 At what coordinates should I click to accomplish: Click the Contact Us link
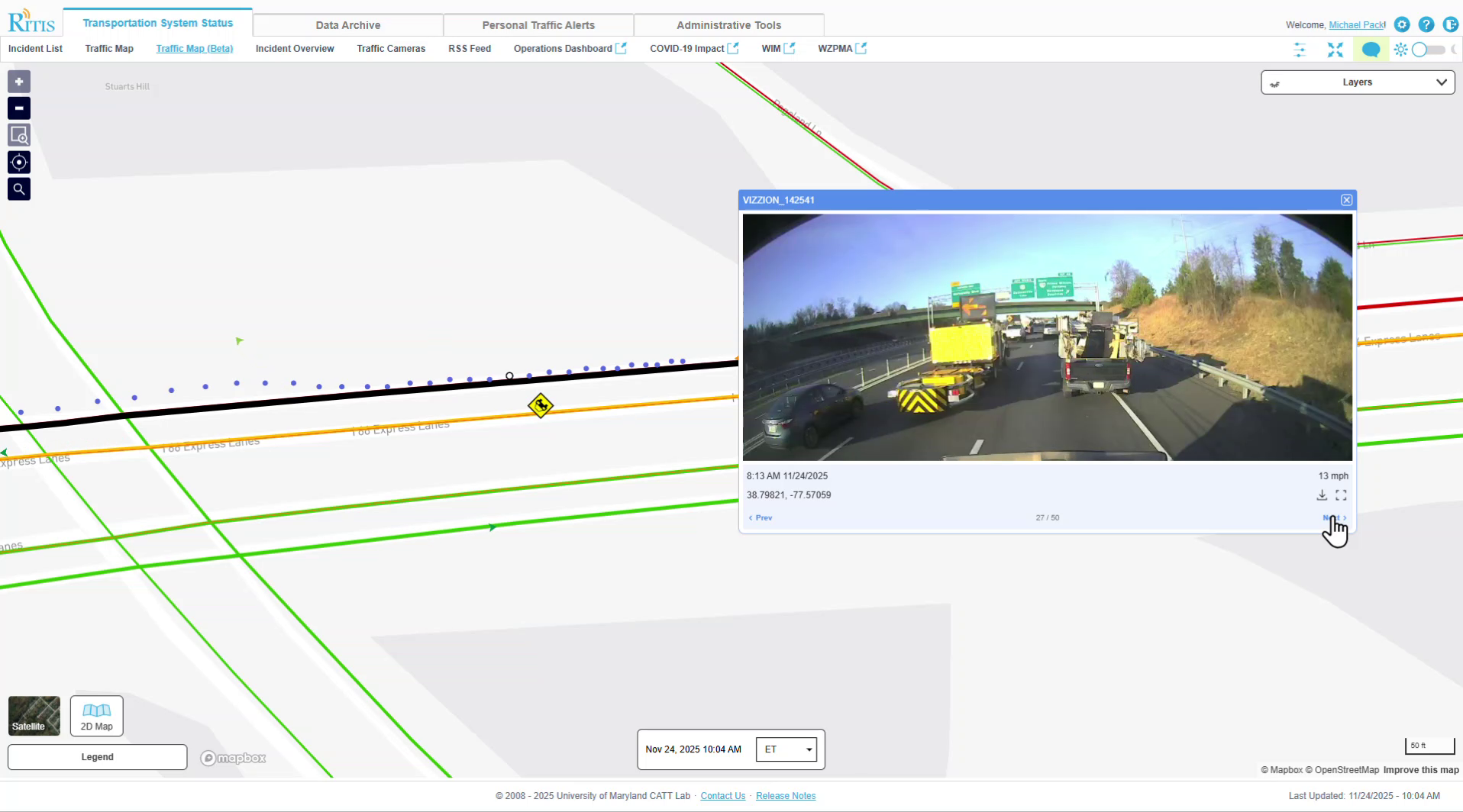(x=723, y=796)
